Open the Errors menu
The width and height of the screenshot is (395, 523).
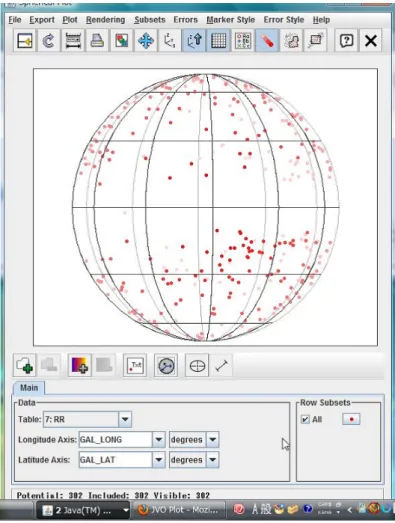[x=185, y=20]
